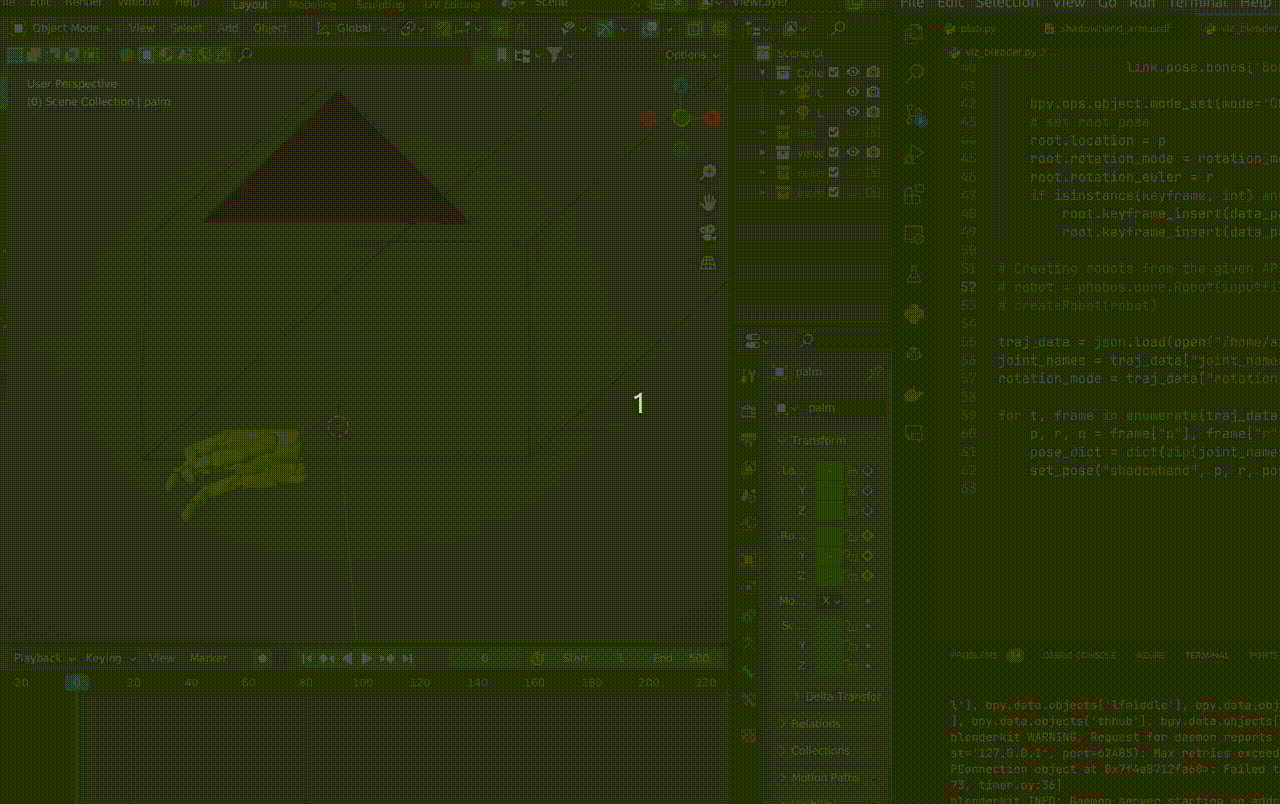Open the Keying dropdown

110,658
